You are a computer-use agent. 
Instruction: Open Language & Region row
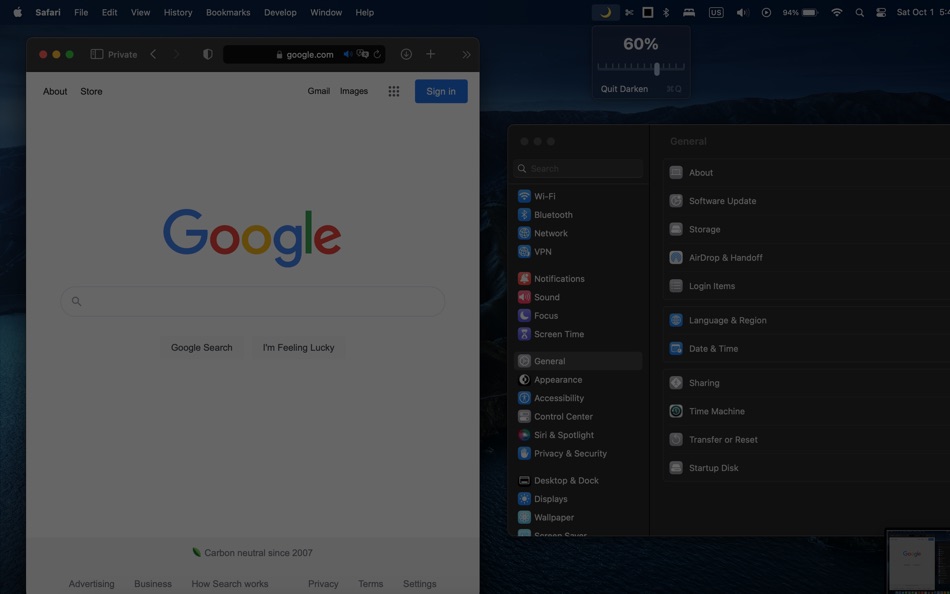pyautogui.click(x=806, y=320)
